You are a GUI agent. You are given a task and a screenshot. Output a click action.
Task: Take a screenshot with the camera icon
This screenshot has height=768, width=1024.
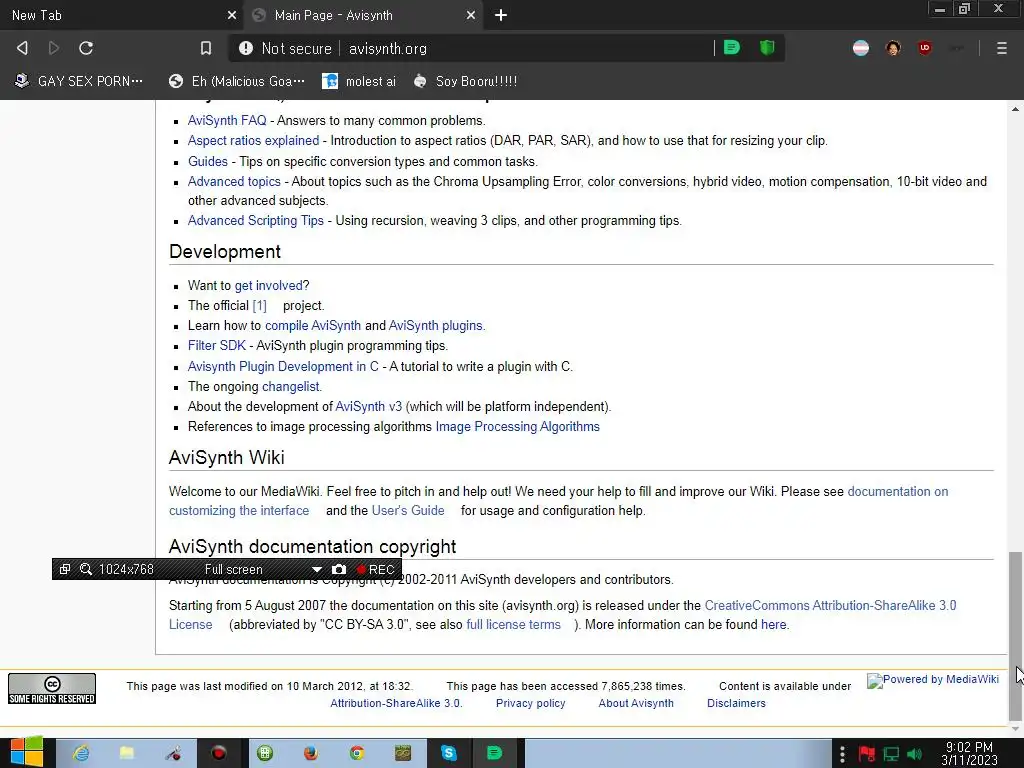(x=339, y=569)
